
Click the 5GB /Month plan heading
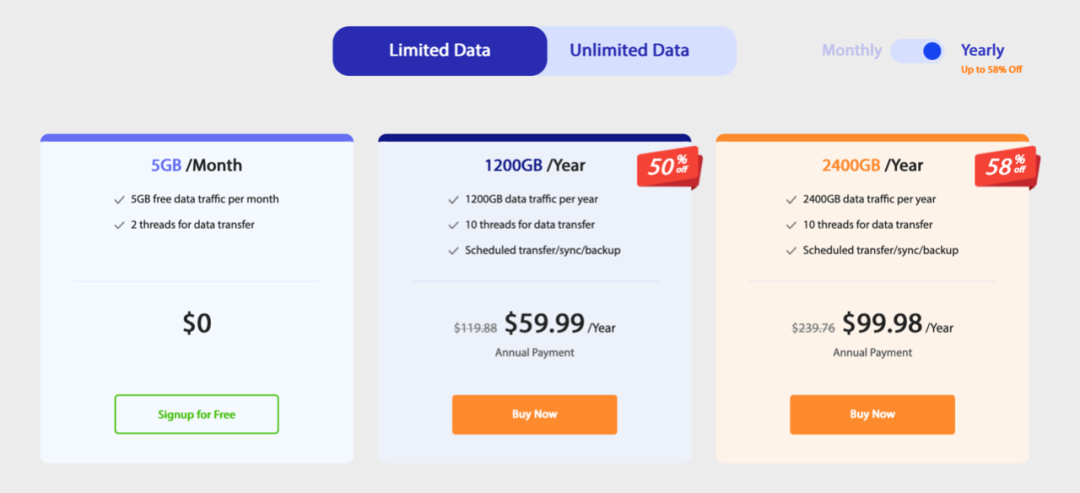click(x=196, y=165)
